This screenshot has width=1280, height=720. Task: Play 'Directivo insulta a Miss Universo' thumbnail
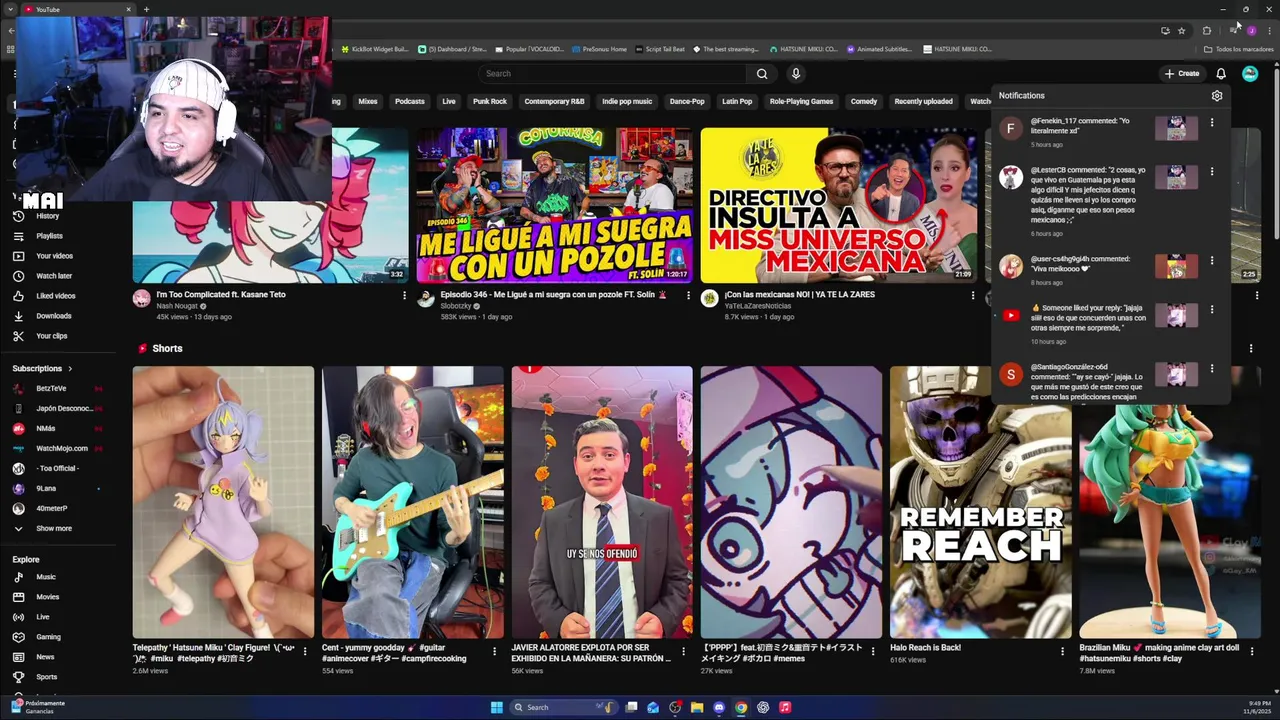click(x=838, y=205)
